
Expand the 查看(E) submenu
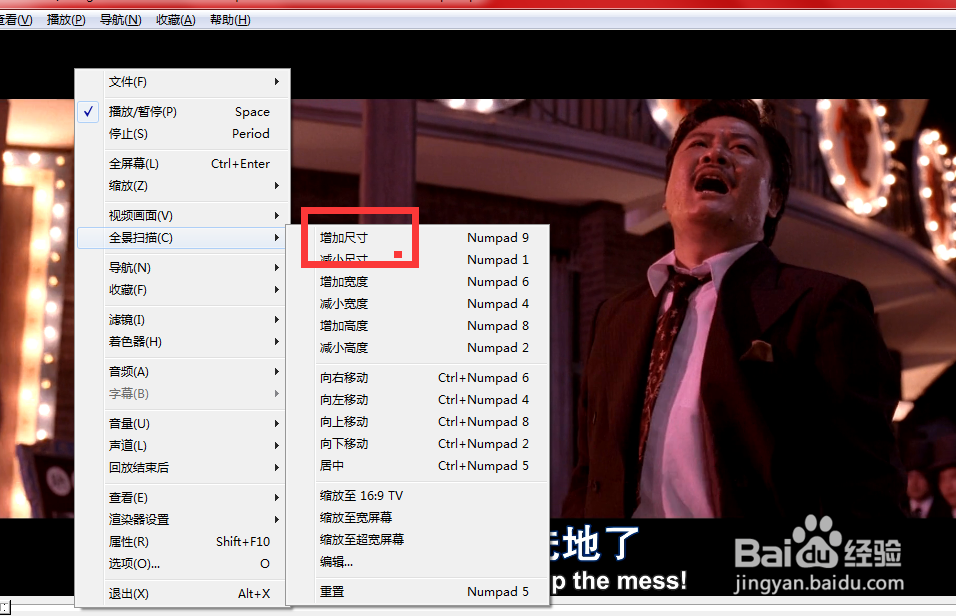[182, 498]
